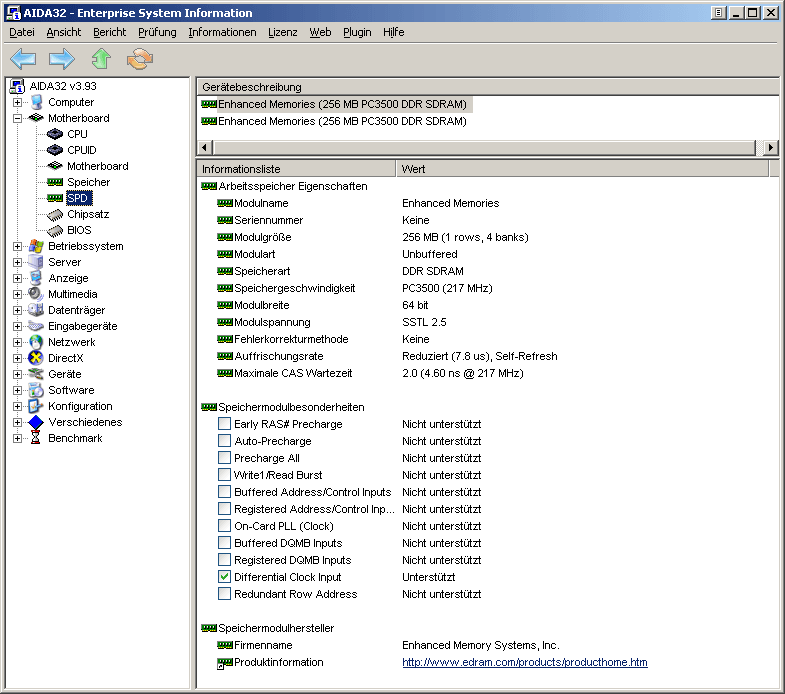Click the Anzeige monitor icon

tap(36, 278)
